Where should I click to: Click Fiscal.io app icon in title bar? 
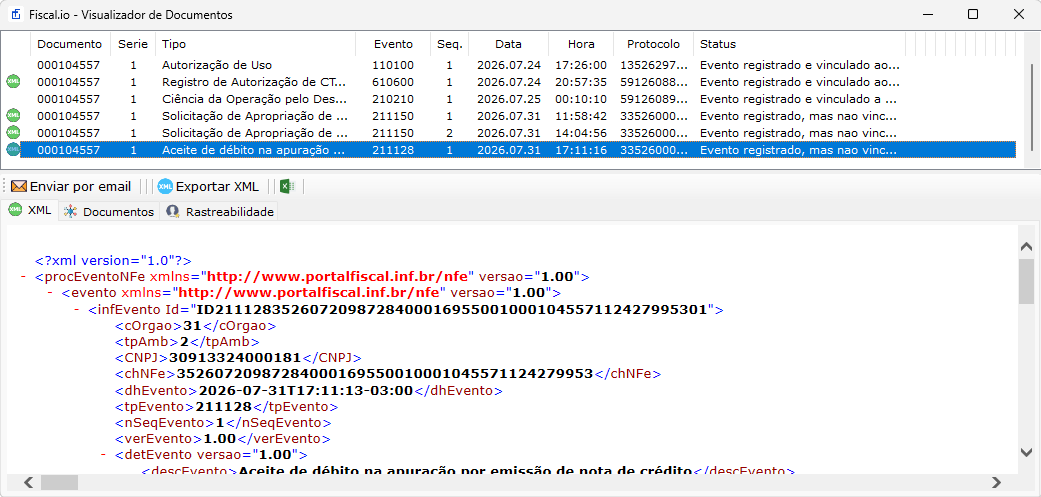pos(16,14)
